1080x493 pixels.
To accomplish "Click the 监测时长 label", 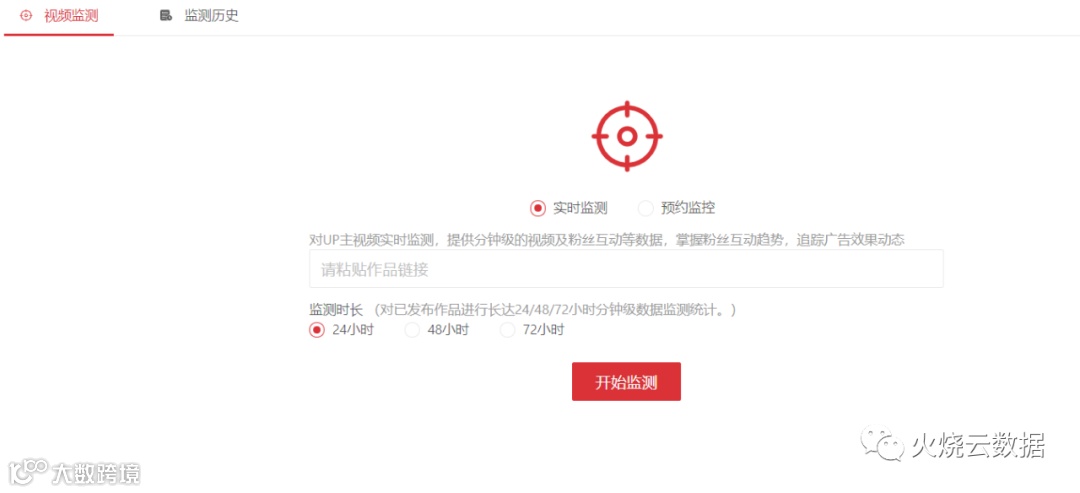I will pyautogui.click(x=335, y=311).
